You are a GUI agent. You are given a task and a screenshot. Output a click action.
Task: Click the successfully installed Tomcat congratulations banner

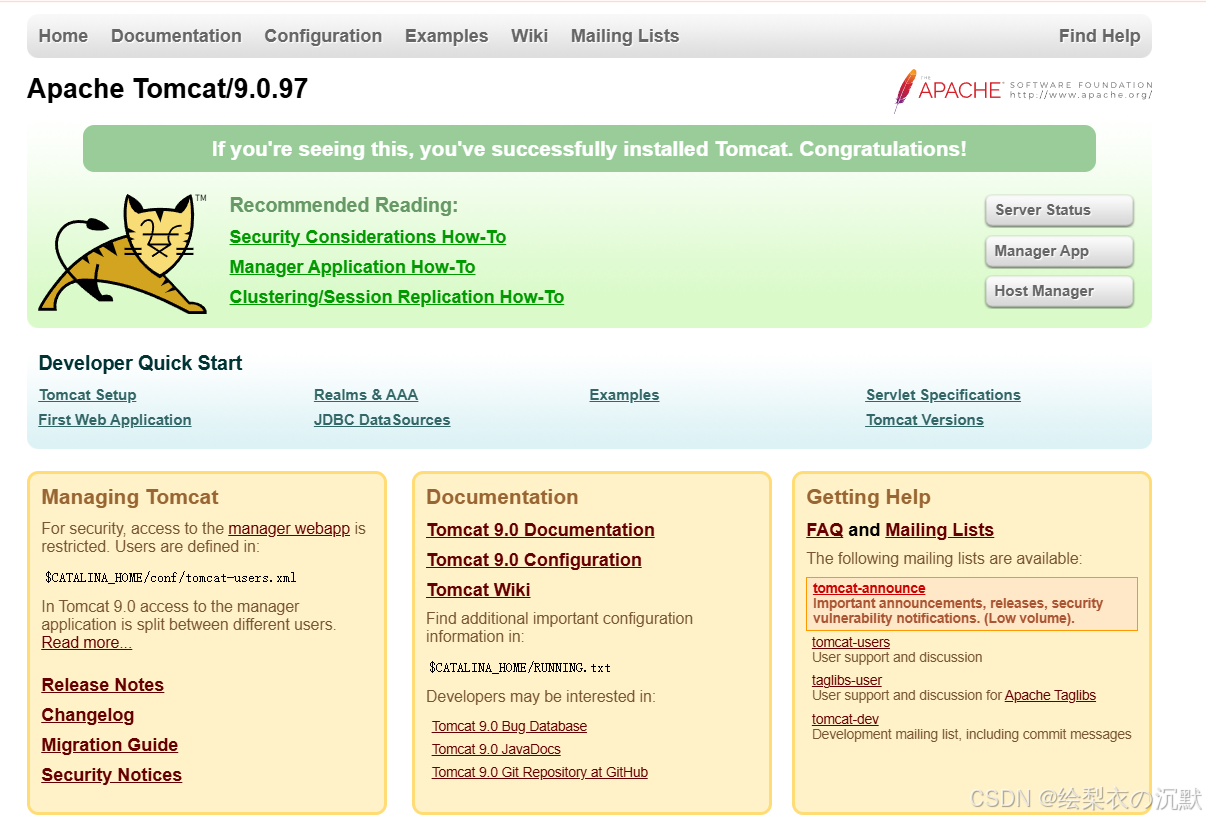[589, 149]
